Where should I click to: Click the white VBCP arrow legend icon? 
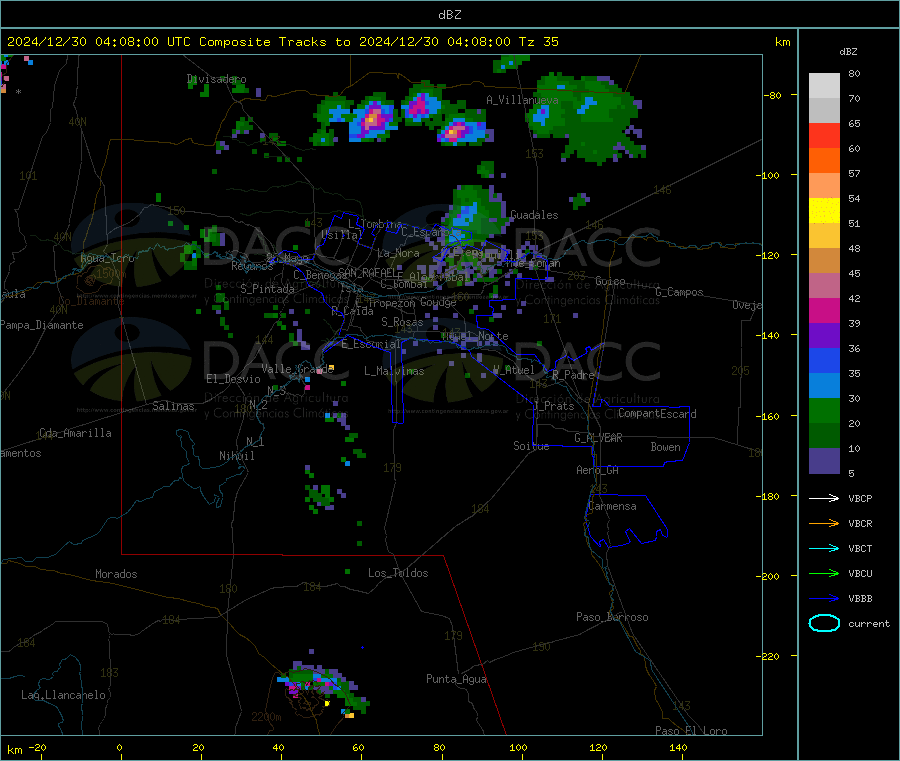click(x=824, y=498)
